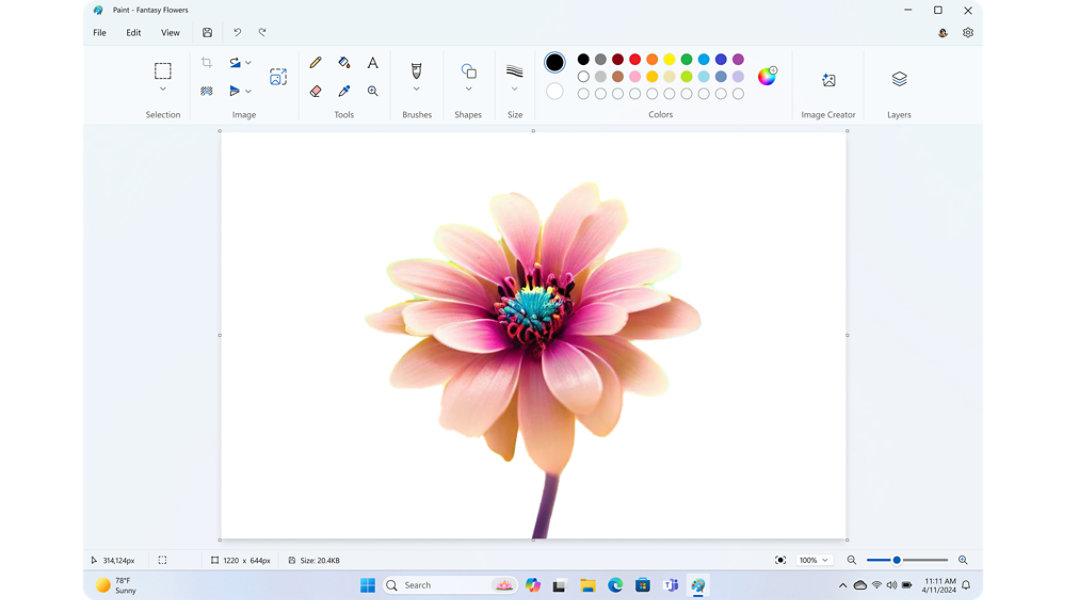
Task: Expand the Size dropdown chevron
Action: pyautogui.click(x=515, y=89)
